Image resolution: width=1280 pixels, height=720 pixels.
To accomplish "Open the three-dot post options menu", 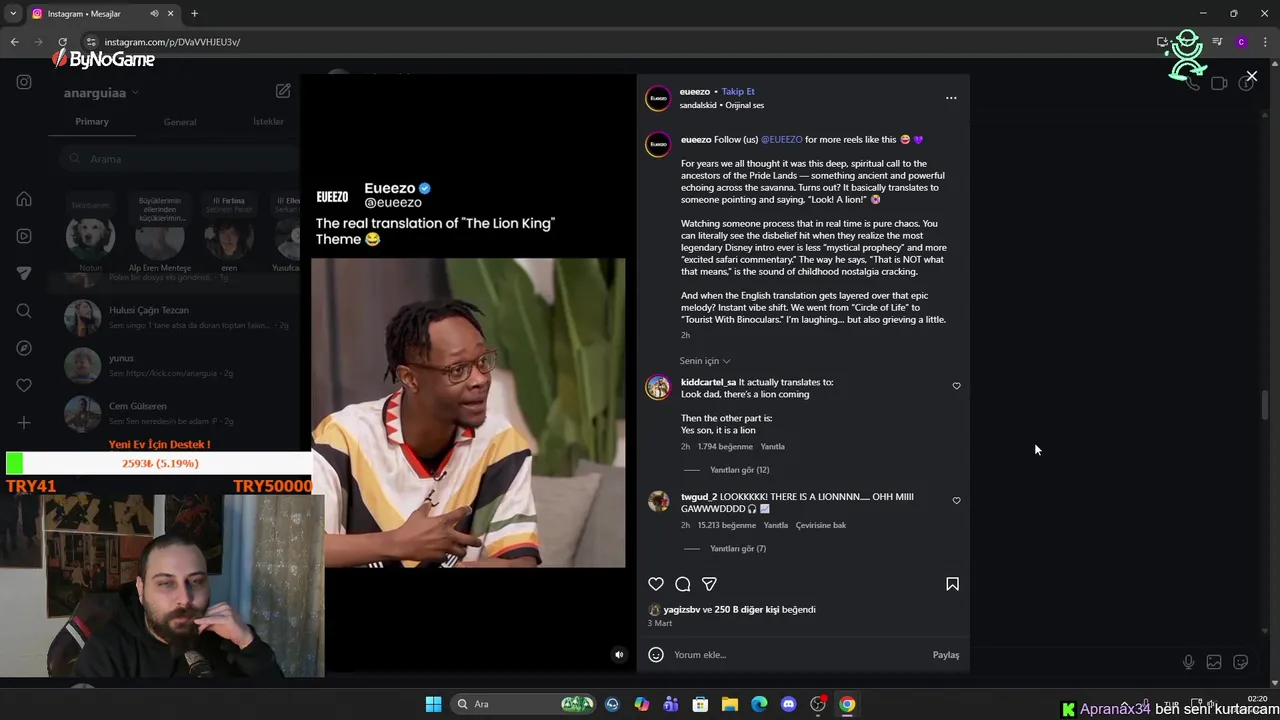I will (x=951, y=98).
